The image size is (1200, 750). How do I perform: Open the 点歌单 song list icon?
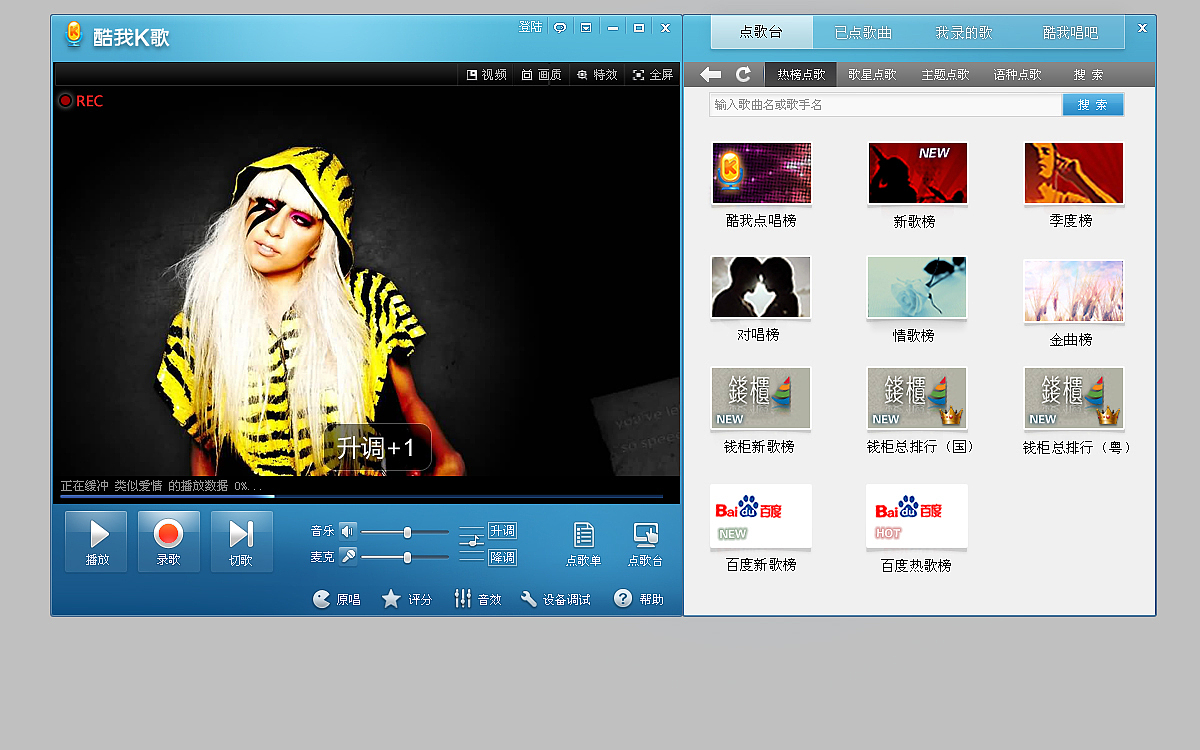click(584, 545)
